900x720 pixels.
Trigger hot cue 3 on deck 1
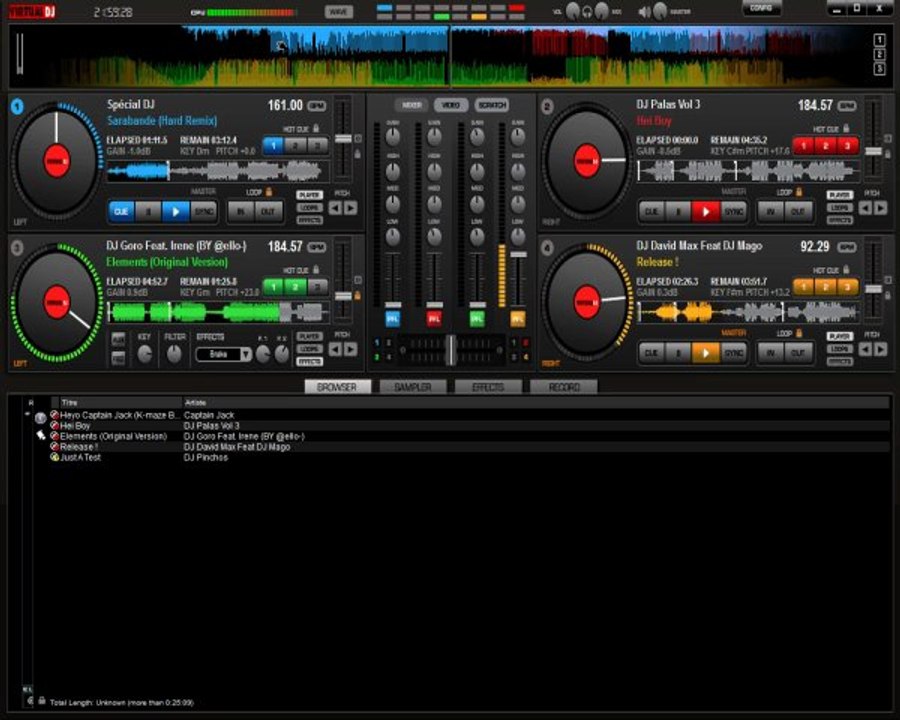click(x=317, y=146)
